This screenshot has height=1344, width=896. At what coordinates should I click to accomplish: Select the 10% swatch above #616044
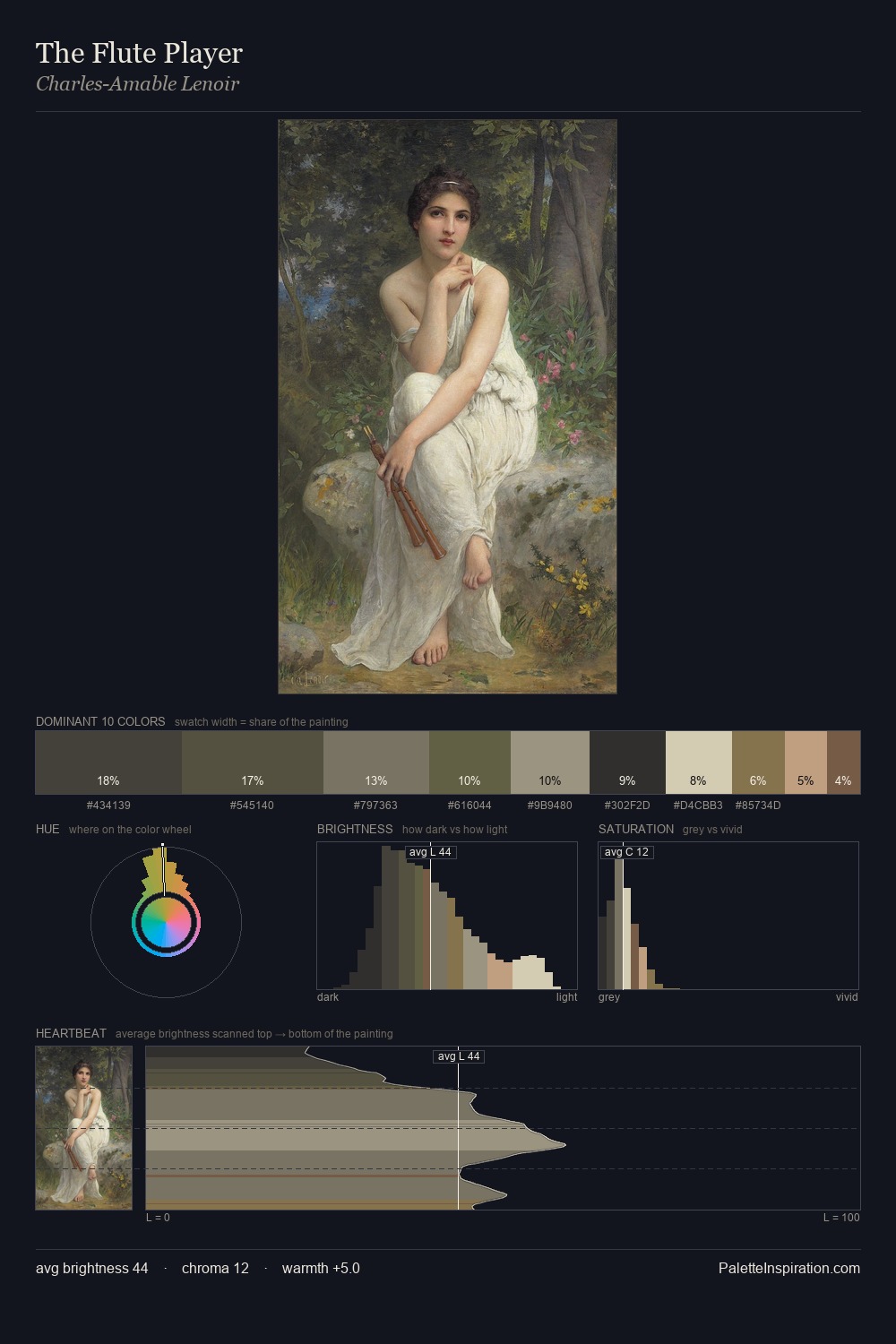point(470,762)
